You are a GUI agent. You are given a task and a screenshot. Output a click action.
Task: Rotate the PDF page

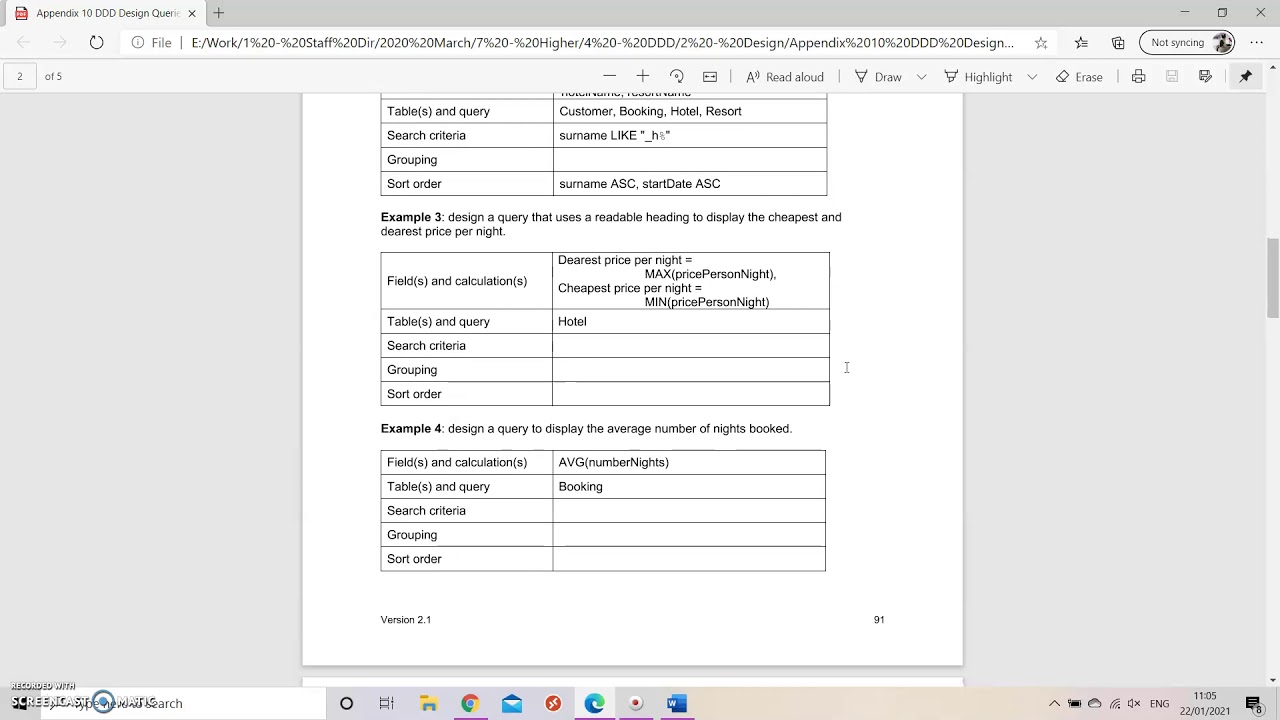pos(676,77)
